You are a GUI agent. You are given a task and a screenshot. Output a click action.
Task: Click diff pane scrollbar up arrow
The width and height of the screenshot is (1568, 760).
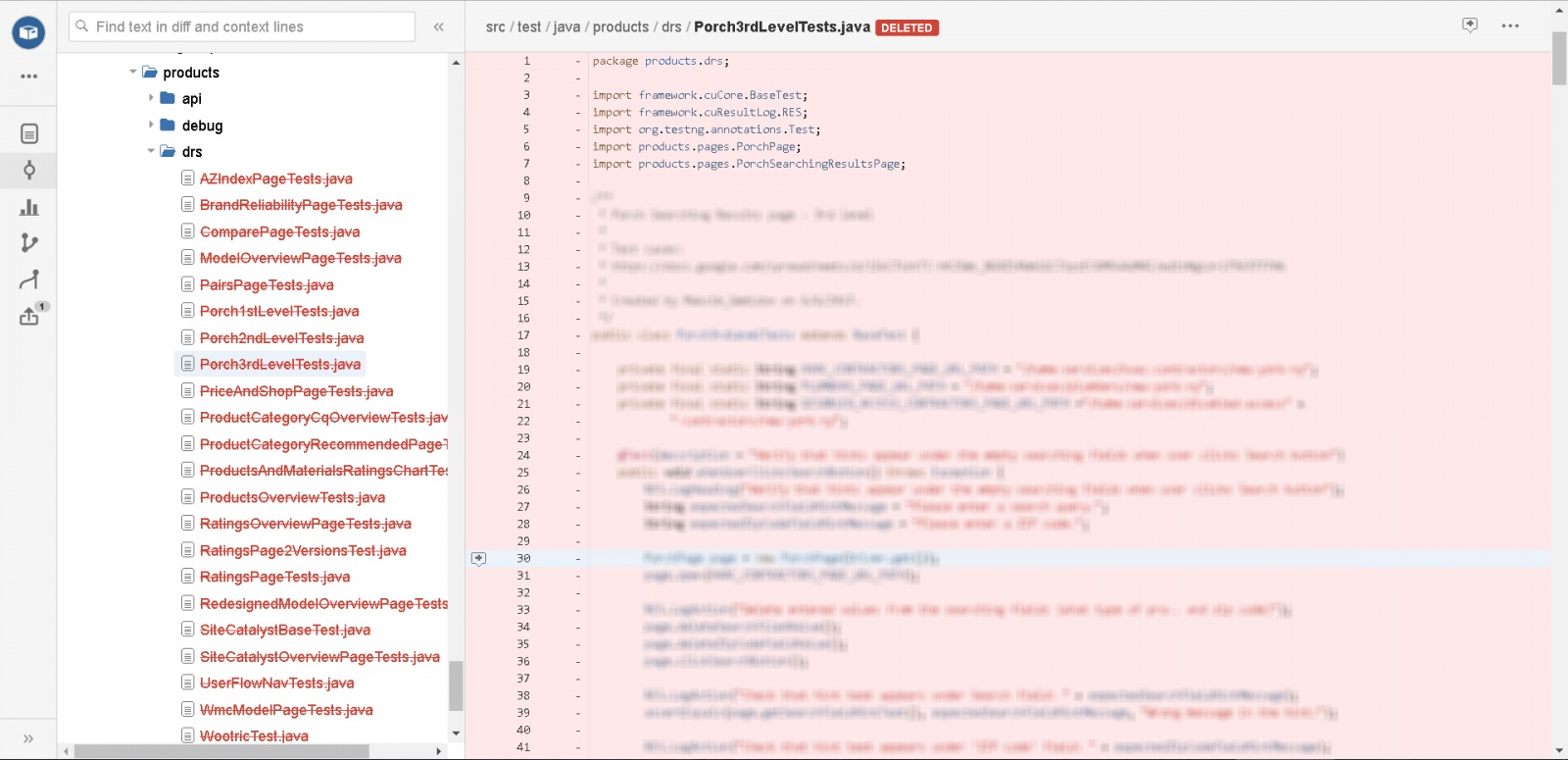(x=1559, y=9)
